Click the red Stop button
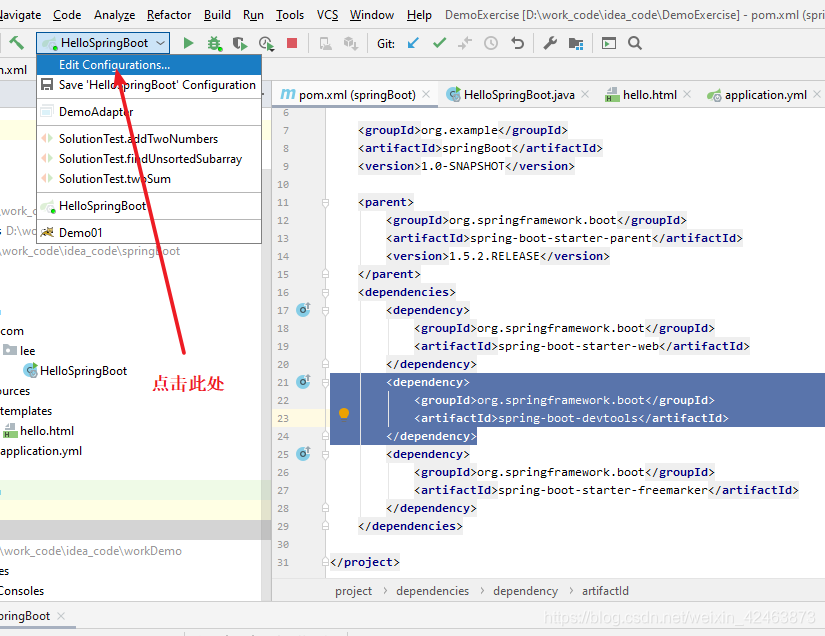 pyautogui.click(x=292, y=43)
